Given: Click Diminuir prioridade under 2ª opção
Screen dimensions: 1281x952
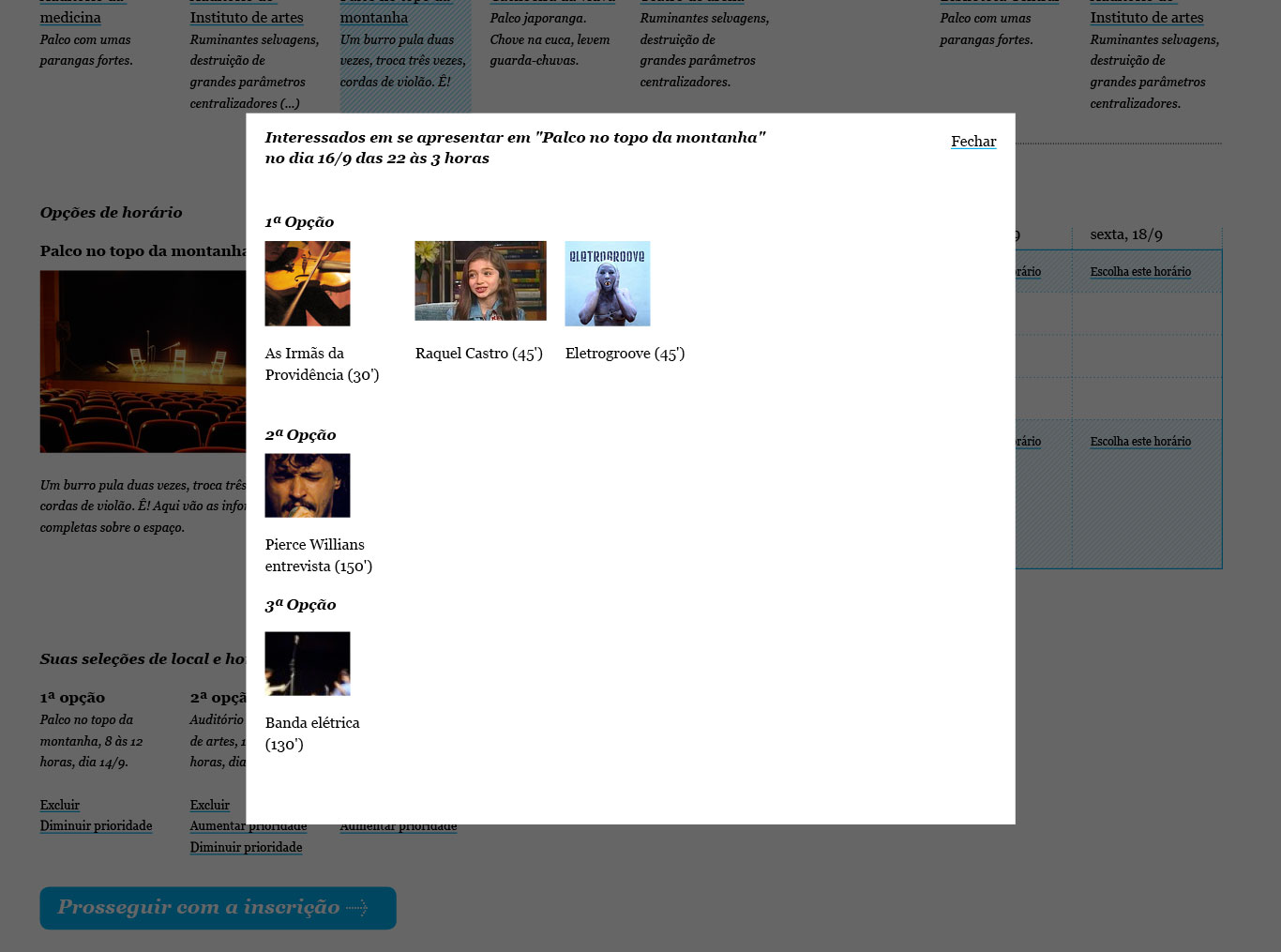Looking at the screenshot, I should pyautogui.click(x=246, y=847).
